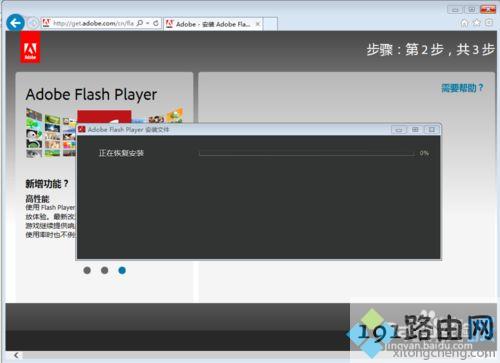Viewport: 500px width, 363px height.
Task: Close the Adobe Flash Player tab
Action: click(258, 24)
